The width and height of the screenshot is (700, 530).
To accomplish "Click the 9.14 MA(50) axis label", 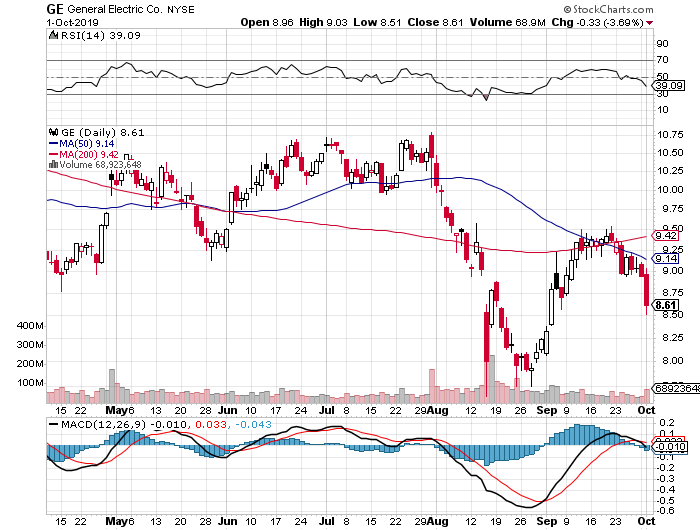I will (x=666, y=259).
